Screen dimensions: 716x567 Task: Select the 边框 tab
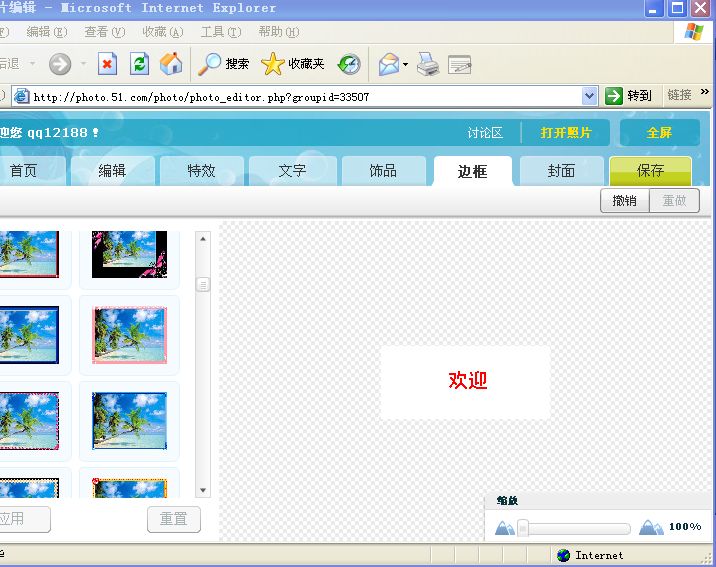[473, 171]
